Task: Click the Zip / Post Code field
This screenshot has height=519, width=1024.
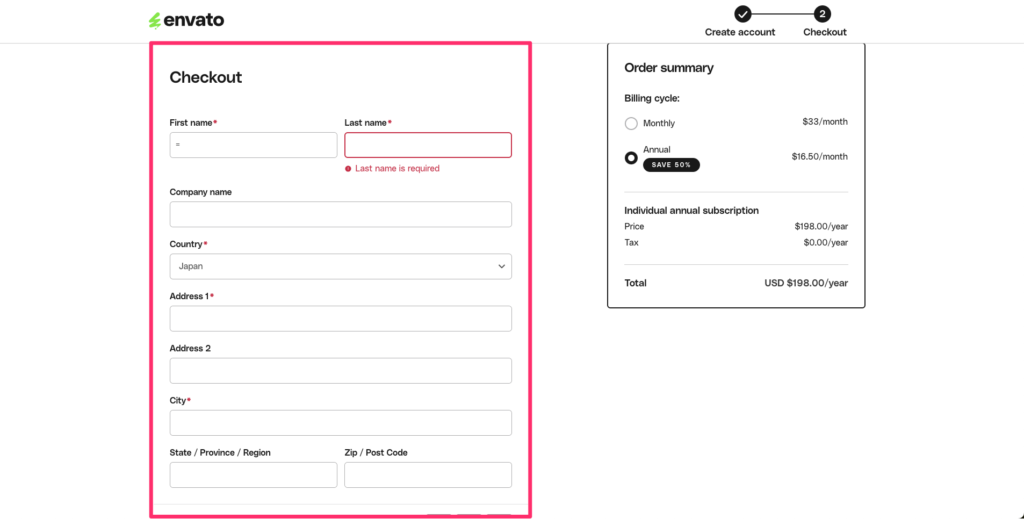Action: click(x=428, y=475)
